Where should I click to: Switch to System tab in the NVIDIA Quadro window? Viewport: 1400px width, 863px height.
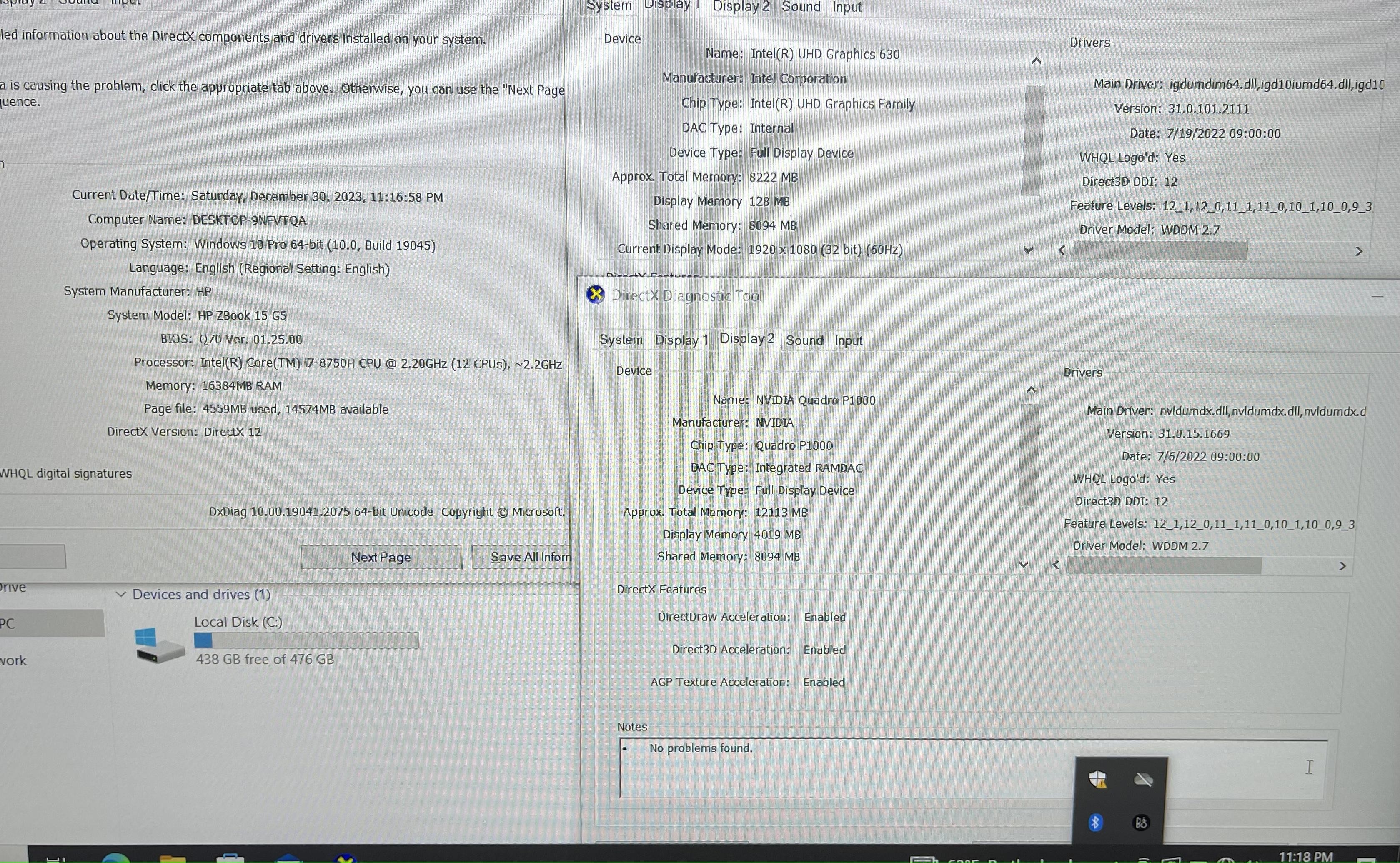621,340
